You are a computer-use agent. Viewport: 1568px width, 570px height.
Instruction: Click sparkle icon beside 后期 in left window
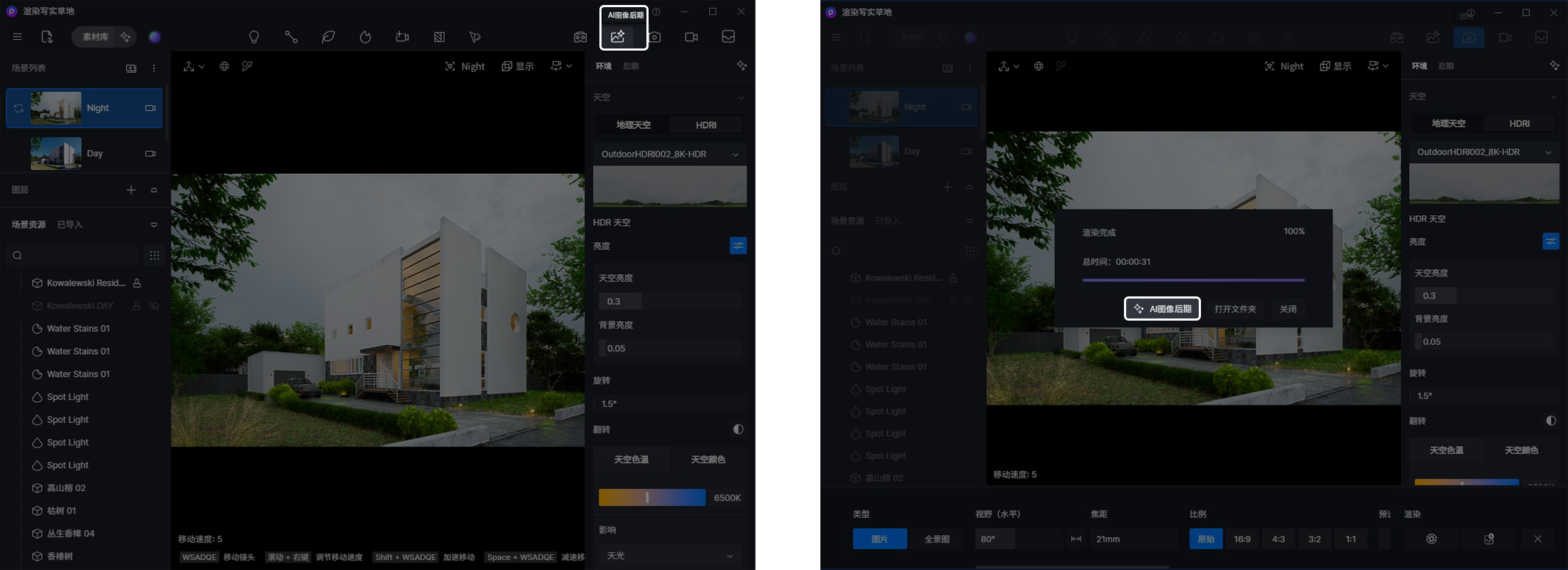pos(742,66)
